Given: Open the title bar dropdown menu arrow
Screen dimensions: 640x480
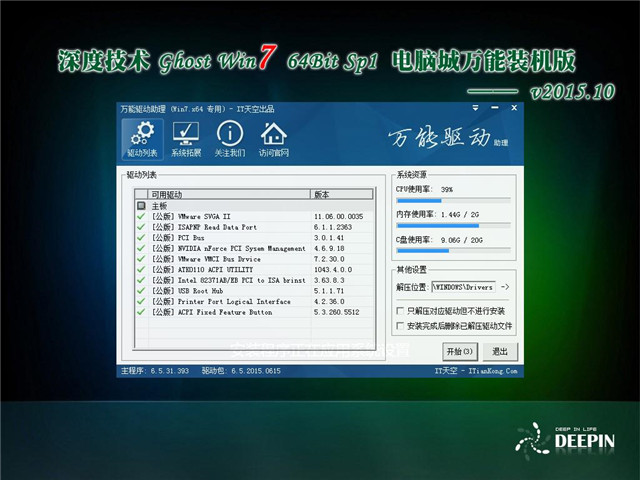Looking at the screenshot, I should pos(475,108).
